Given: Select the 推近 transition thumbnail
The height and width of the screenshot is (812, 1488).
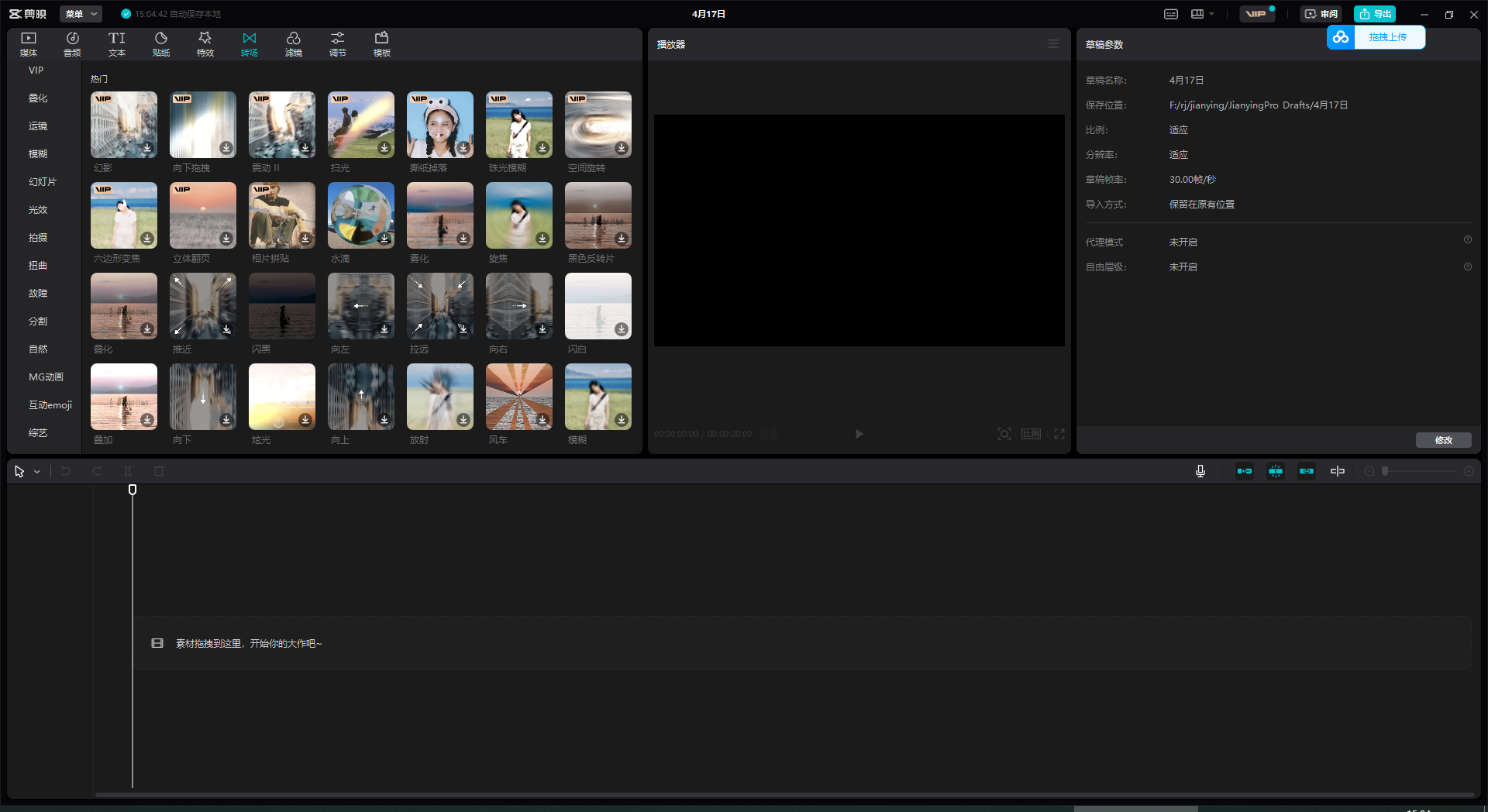Looking at the screenshot, I should [203, 306].
